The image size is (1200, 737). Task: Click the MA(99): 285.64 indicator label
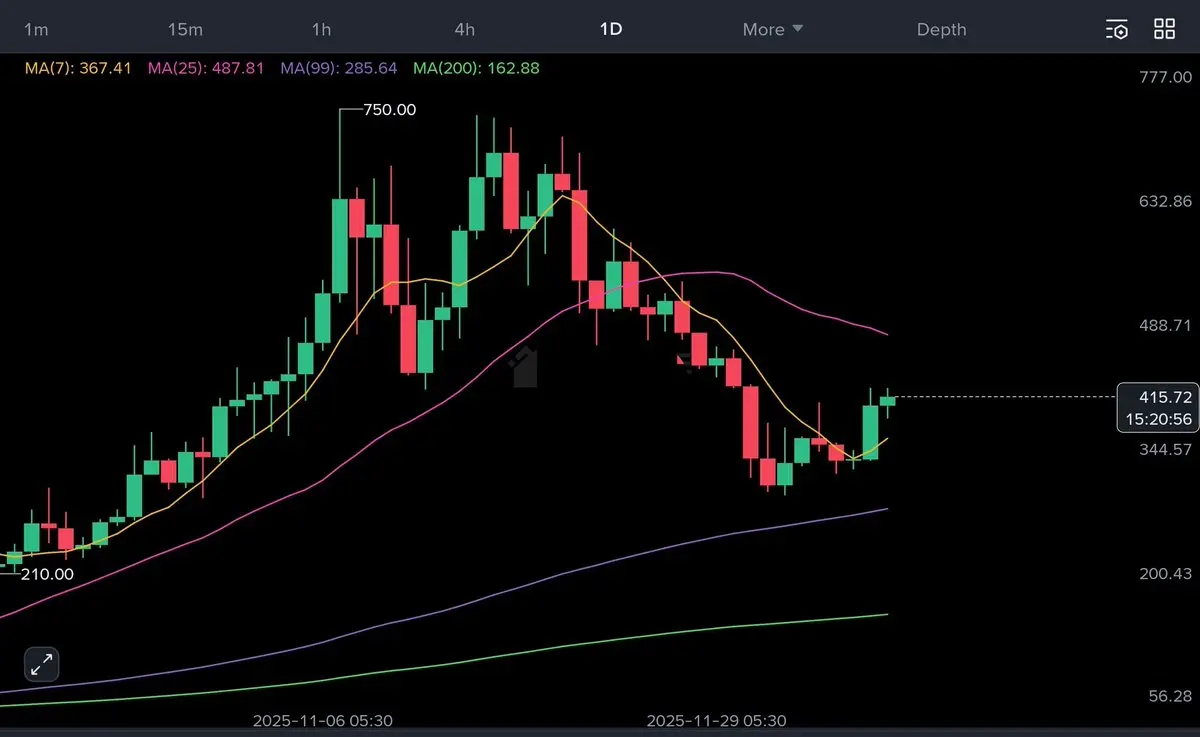tap(339, 68)
